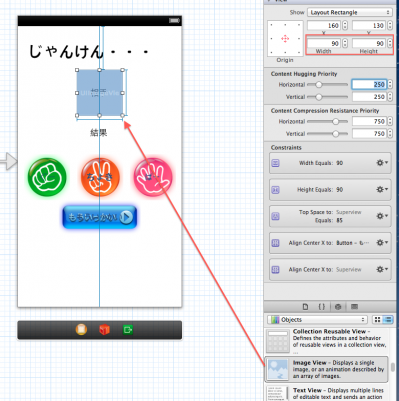Open the Show Layout Rectangle dropdown
The width and height of the screenshot is (399, 401).
tap(349, 12)
